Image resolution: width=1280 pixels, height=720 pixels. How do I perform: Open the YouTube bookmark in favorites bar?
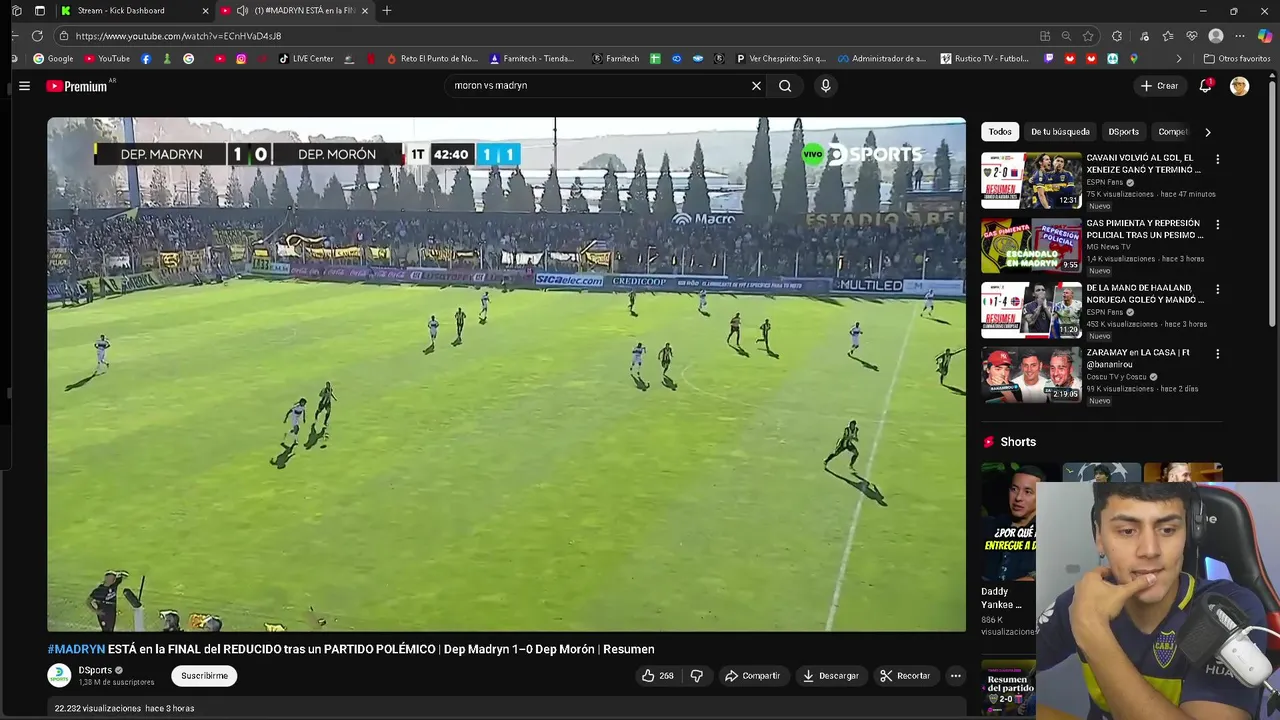point(107,59)
